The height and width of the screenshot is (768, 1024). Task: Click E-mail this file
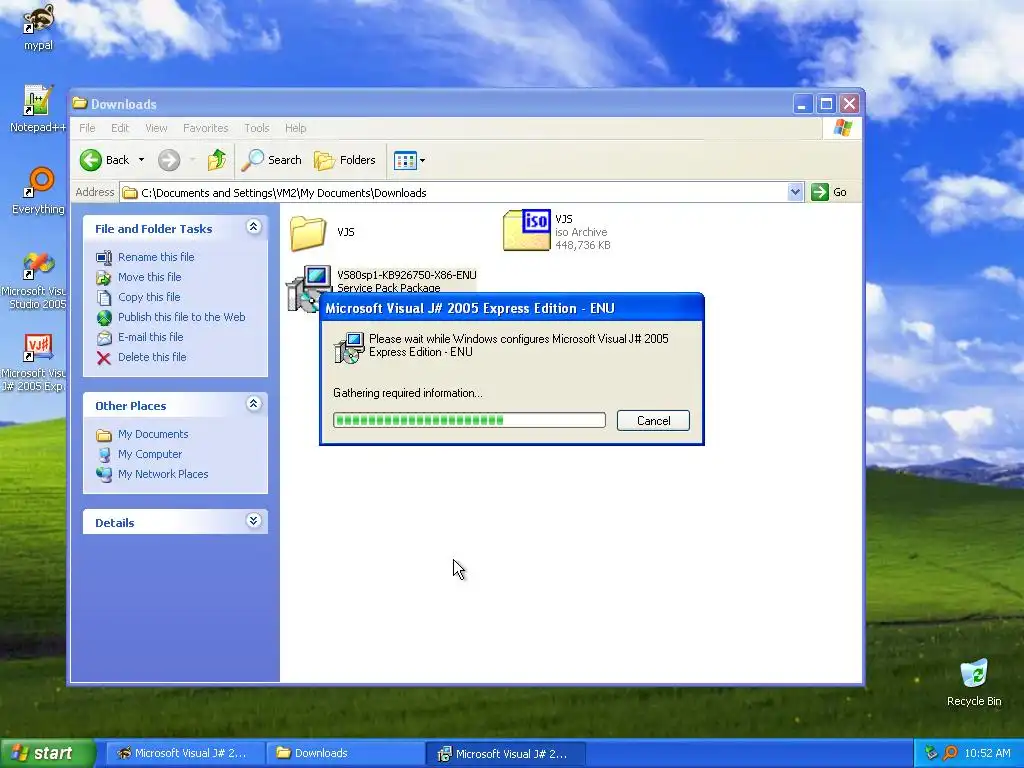point(150,337)
